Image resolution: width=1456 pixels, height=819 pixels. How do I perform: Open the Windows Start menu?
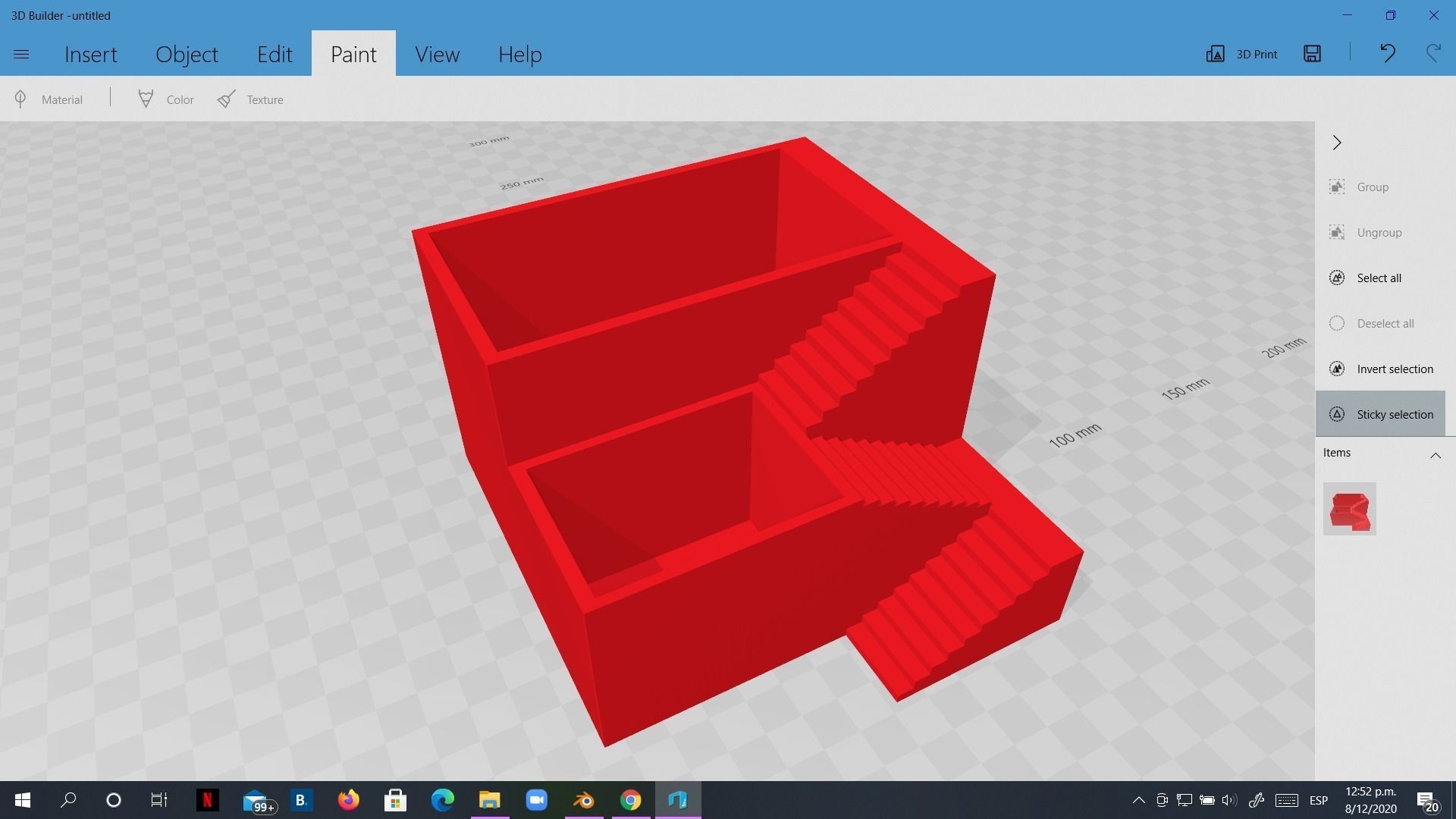coord(22,800)
